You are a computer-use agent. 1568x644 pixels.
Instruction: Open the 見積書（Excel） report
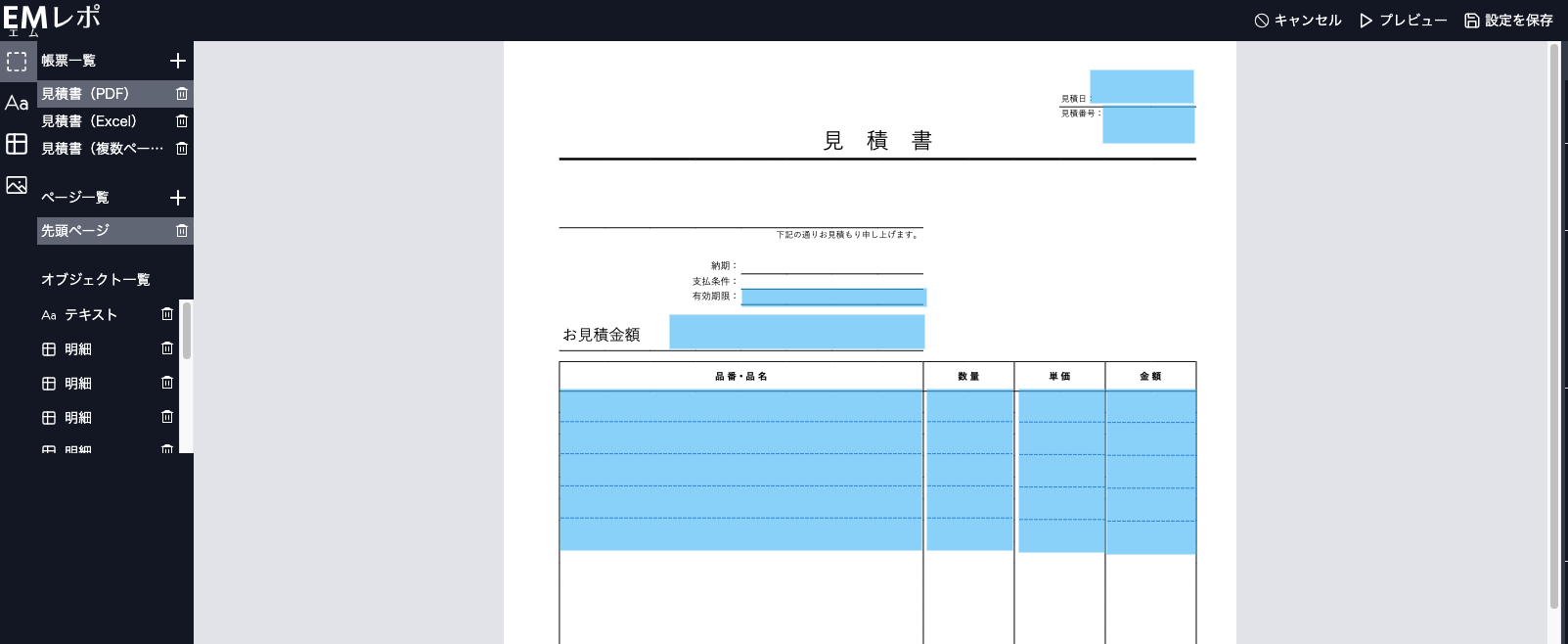(x=89, y=121)
